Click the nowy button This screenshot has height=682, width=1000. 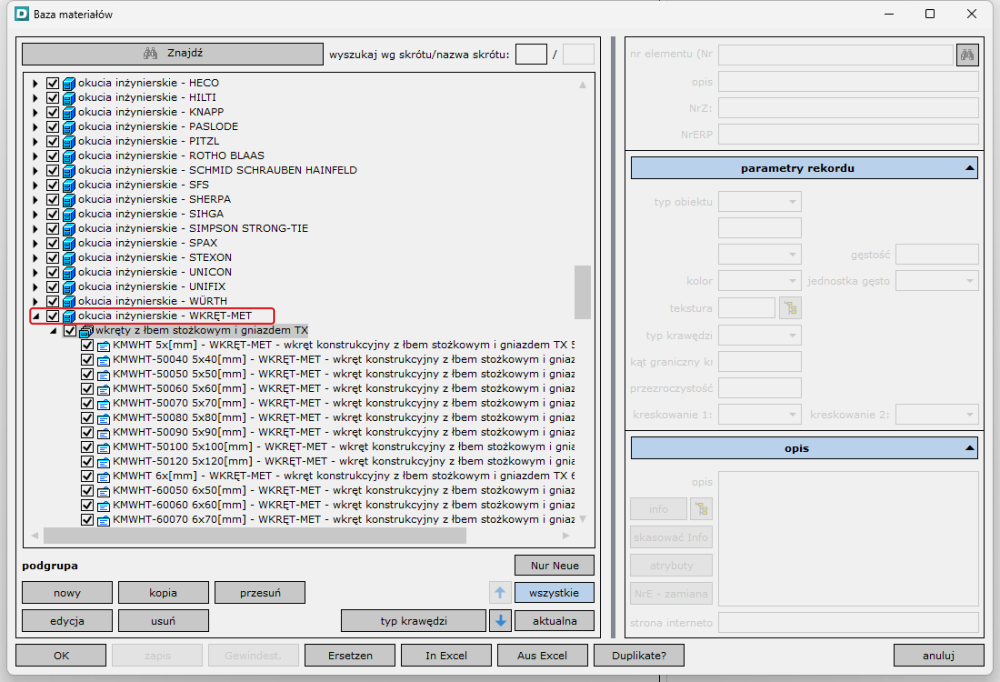pos(67,593)
